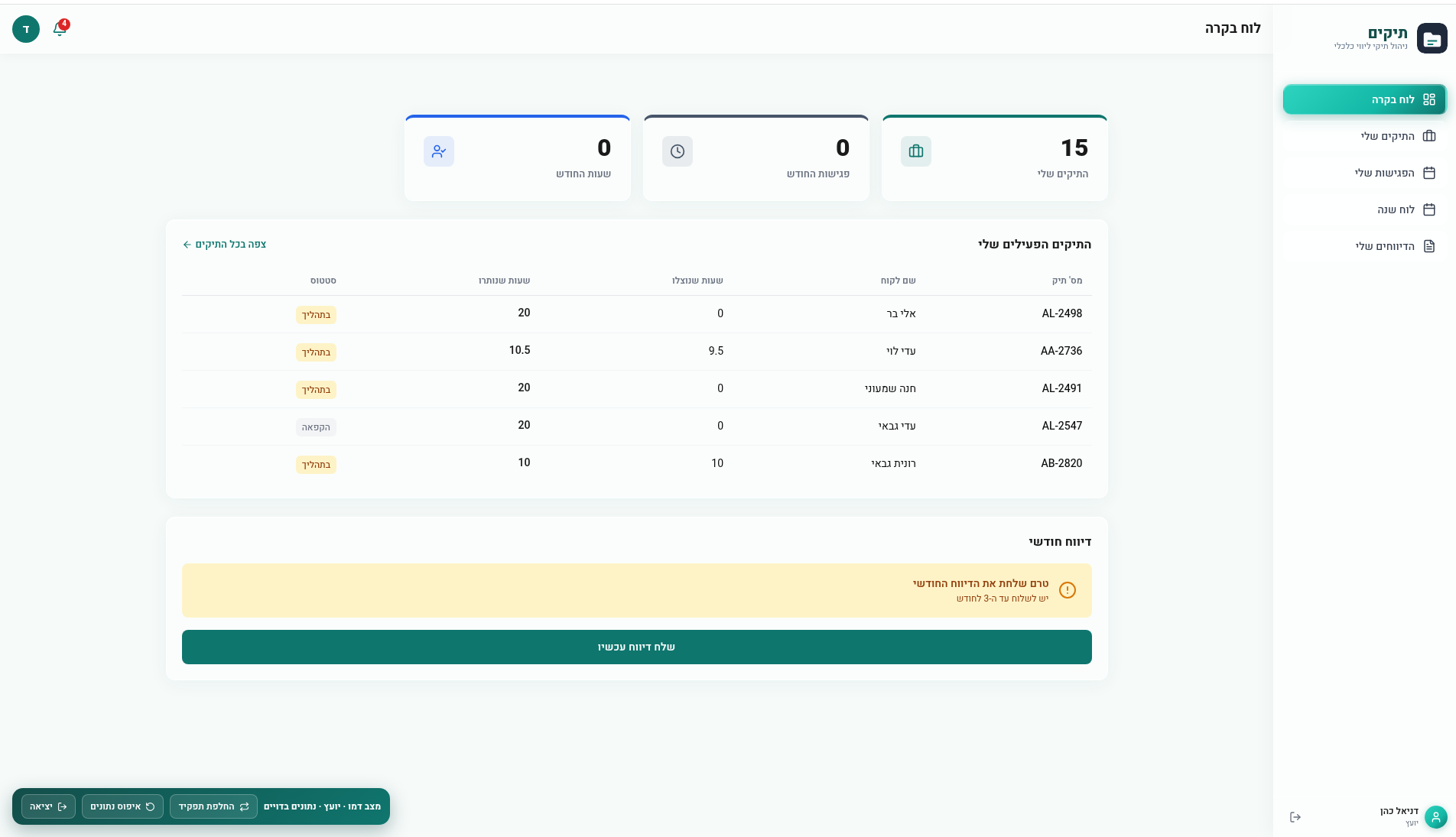
Task: Click client name חנה שמעוני
Action: [890, 388]
